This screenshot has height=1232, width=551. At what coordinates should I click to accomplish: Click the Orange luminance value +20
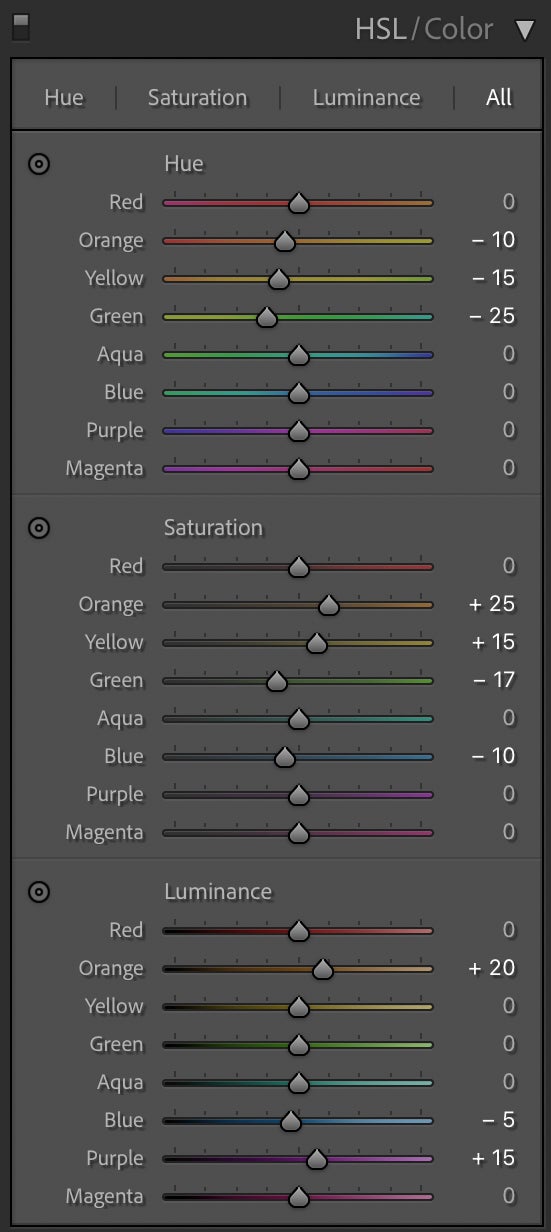pos(491,969)
